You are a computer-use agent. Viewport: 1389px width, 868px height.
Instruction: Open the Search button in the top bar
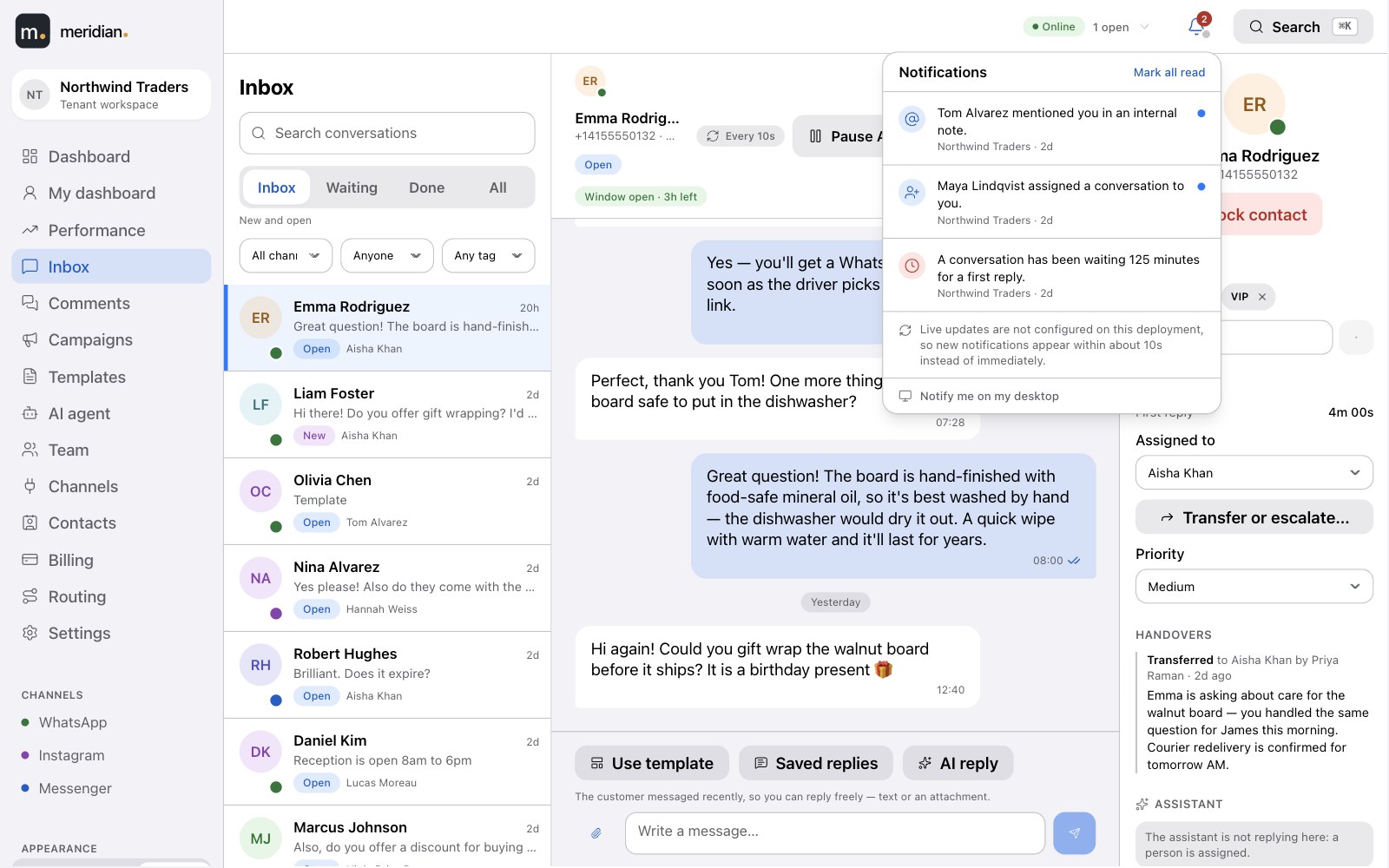click(x=1303, y=27)
